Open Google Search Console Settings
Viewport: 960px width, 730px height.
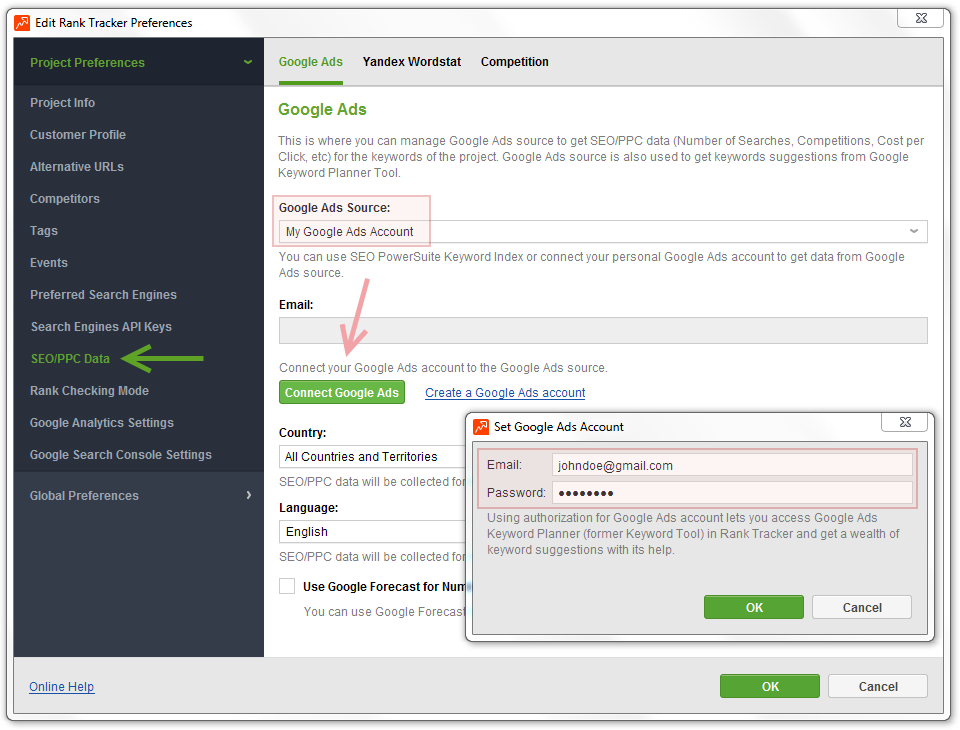tap(121, 454)
